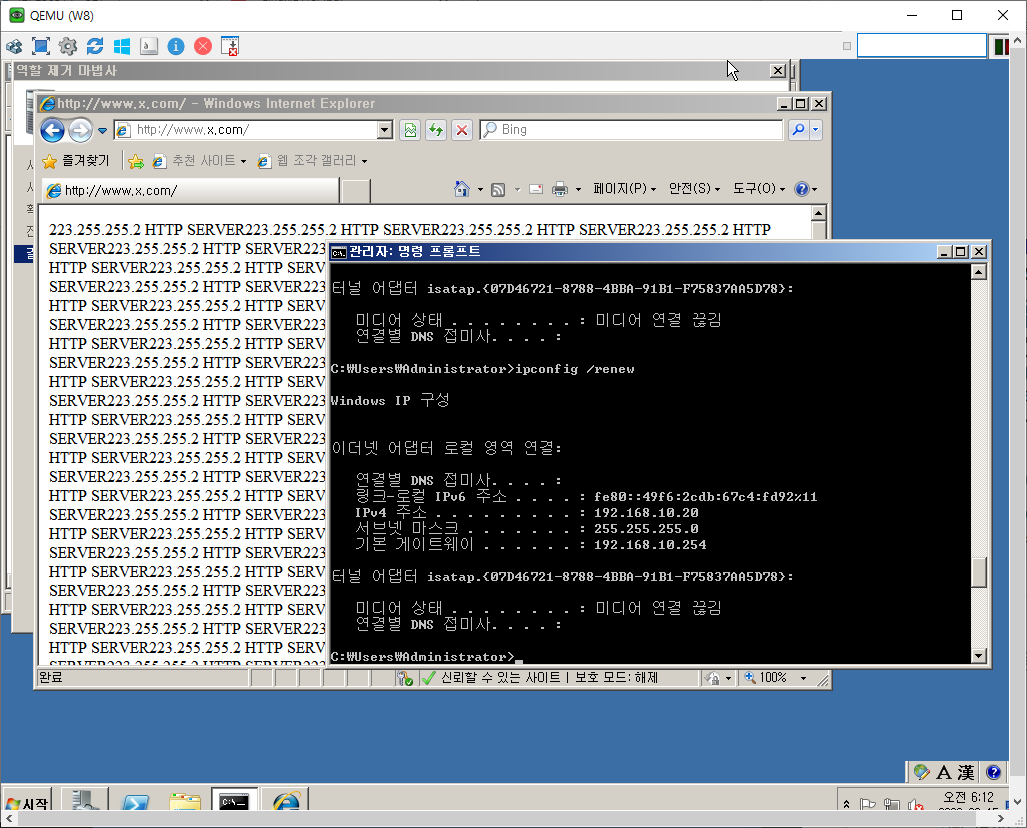Click the blue info icon in QEMU toolbar
The height and width of the screenshot is (828, 1027).
176,47
